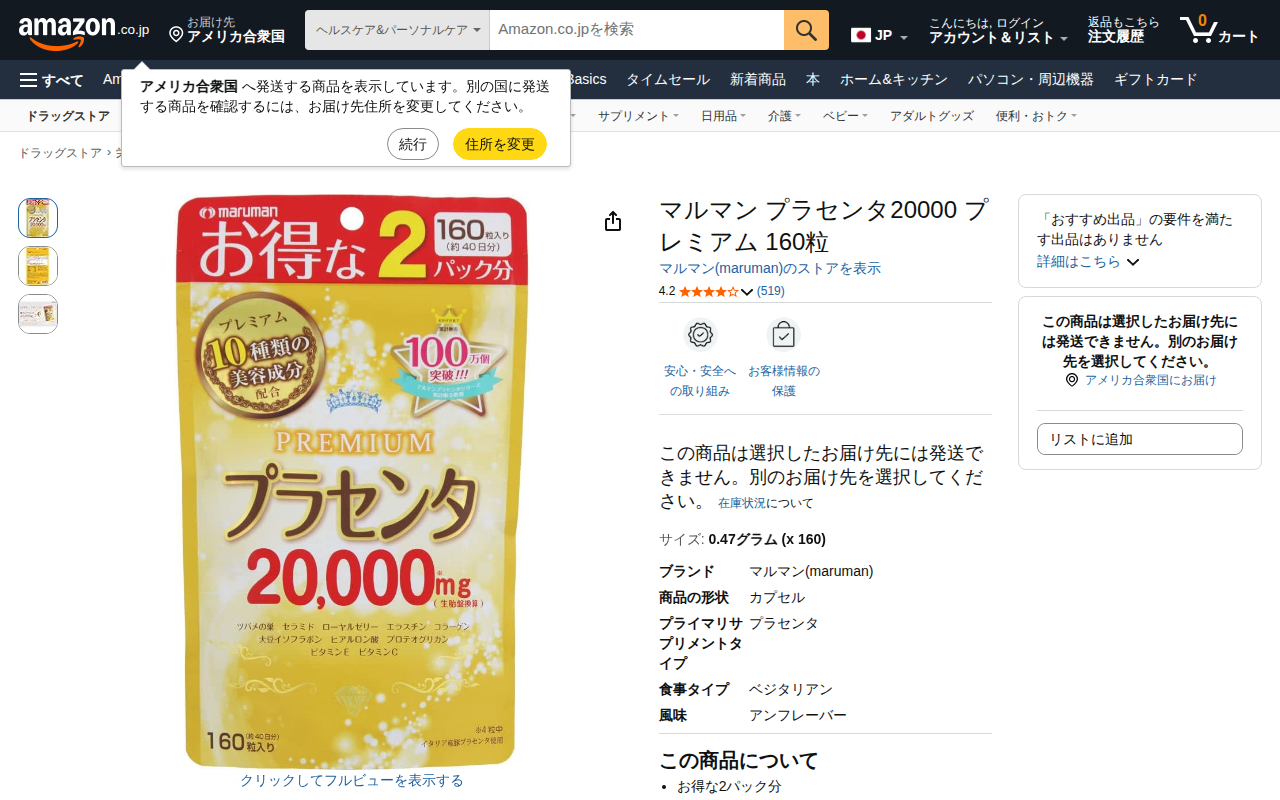The width and height of the screenshot is (1280, 800).
Task: Open ギフトカード navigation item
Action: click(x=1155, y=80)
